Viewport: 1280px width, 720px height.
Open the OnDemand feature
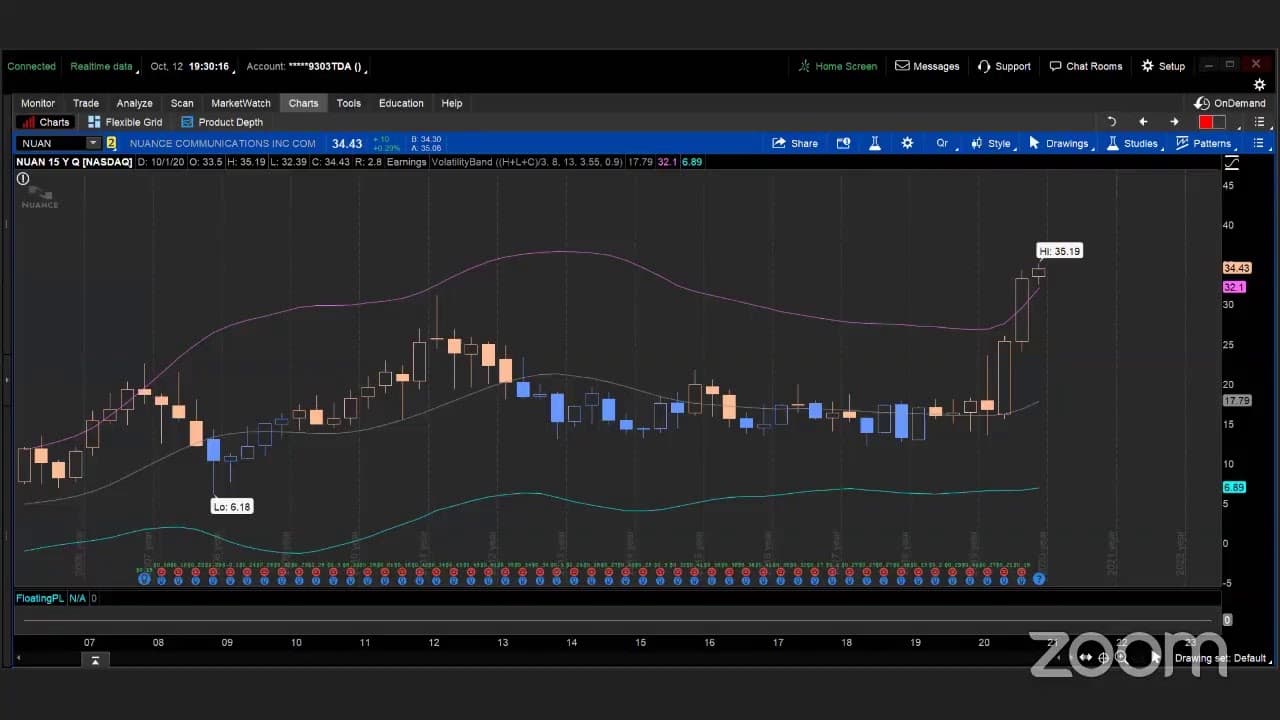coord(1230,103)
